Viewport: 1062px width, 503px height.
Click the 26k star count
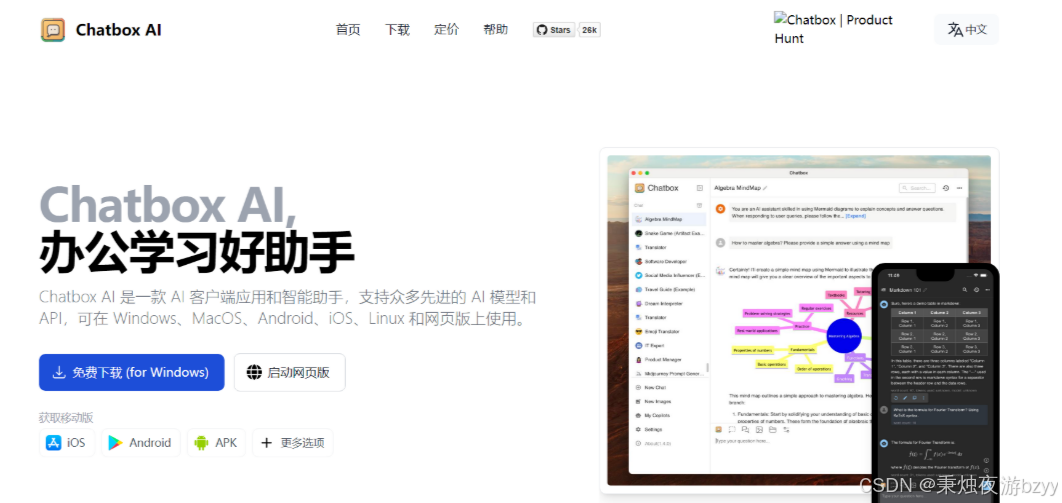point(589,30)
